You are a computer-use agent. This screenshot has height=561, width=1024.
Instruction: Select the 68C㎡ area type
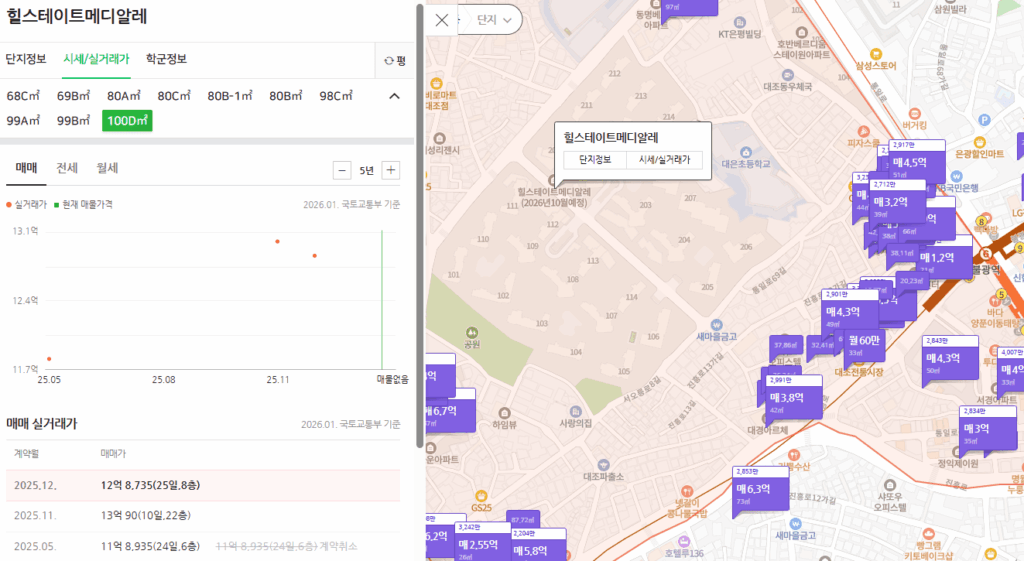(24, 96)
